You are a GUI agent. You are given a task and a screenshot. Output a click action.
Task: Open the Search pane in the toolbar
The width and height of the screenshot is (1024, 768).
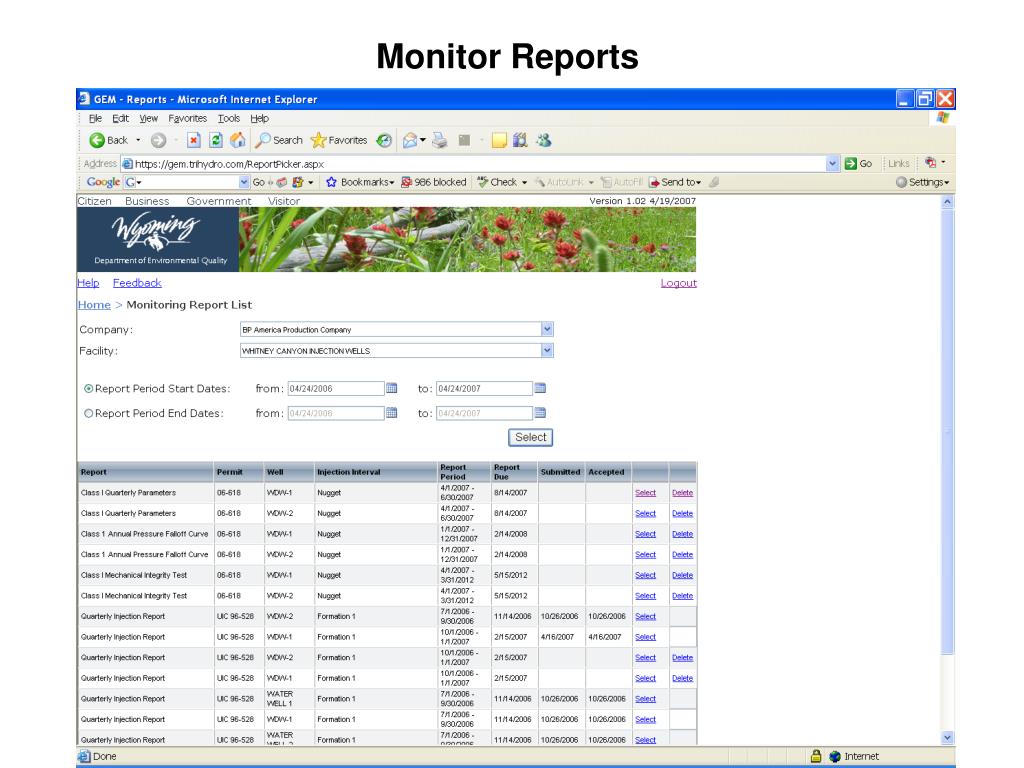[279, 140]
